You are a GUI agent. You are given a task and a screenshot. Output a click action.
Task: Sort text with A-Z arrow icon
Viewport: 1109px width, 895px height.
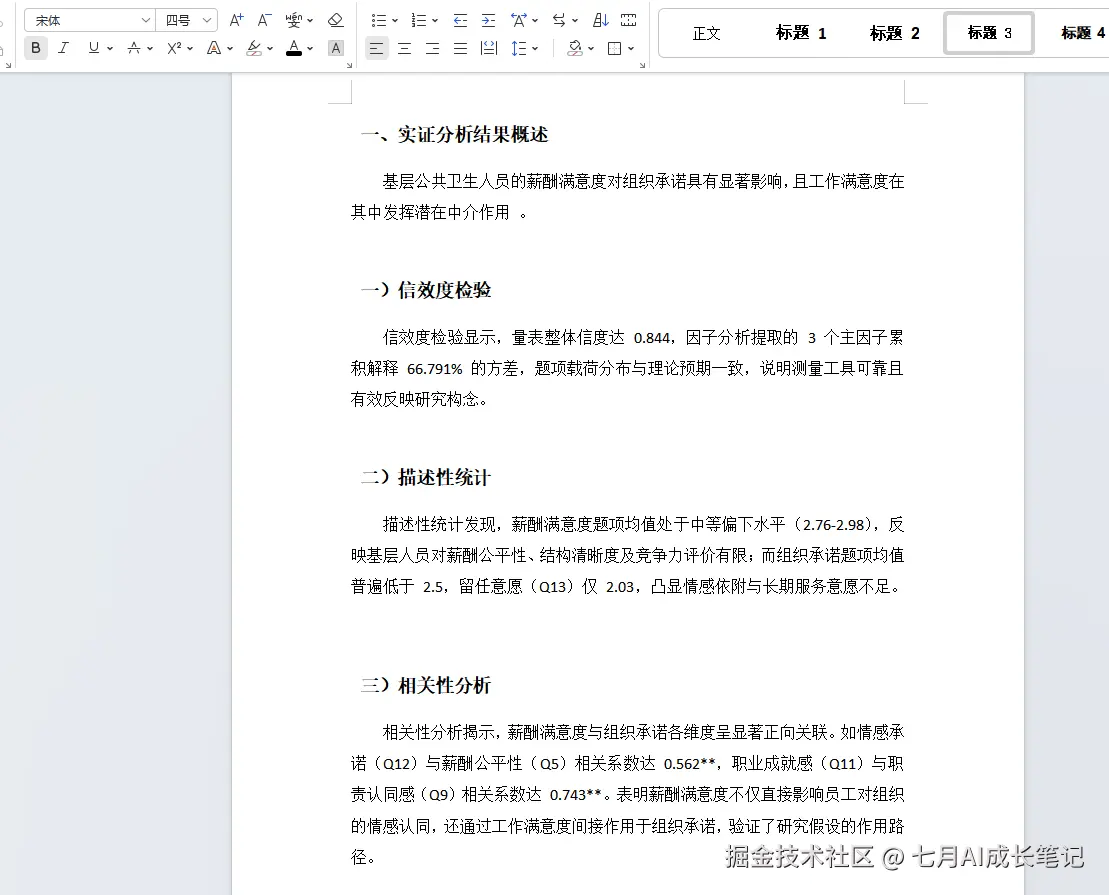pos(600,21)
